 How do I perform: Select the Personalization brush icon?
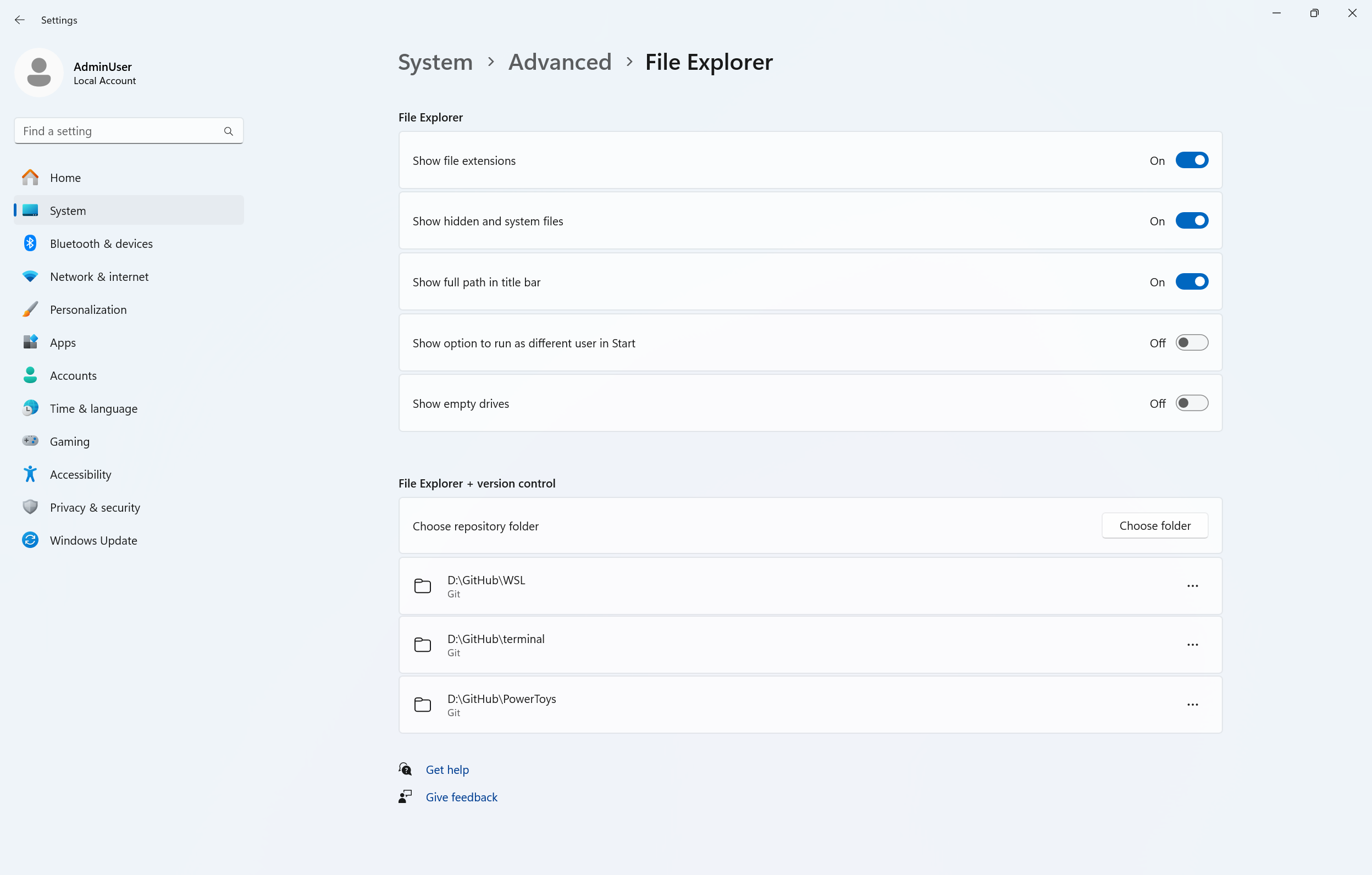(30, 309)
